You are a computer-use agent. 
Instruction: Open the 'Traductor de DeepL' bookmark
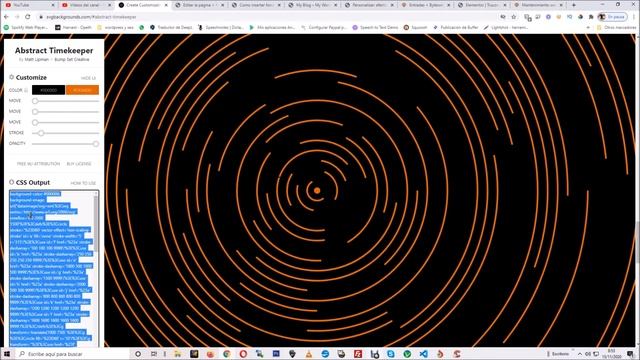171,27
